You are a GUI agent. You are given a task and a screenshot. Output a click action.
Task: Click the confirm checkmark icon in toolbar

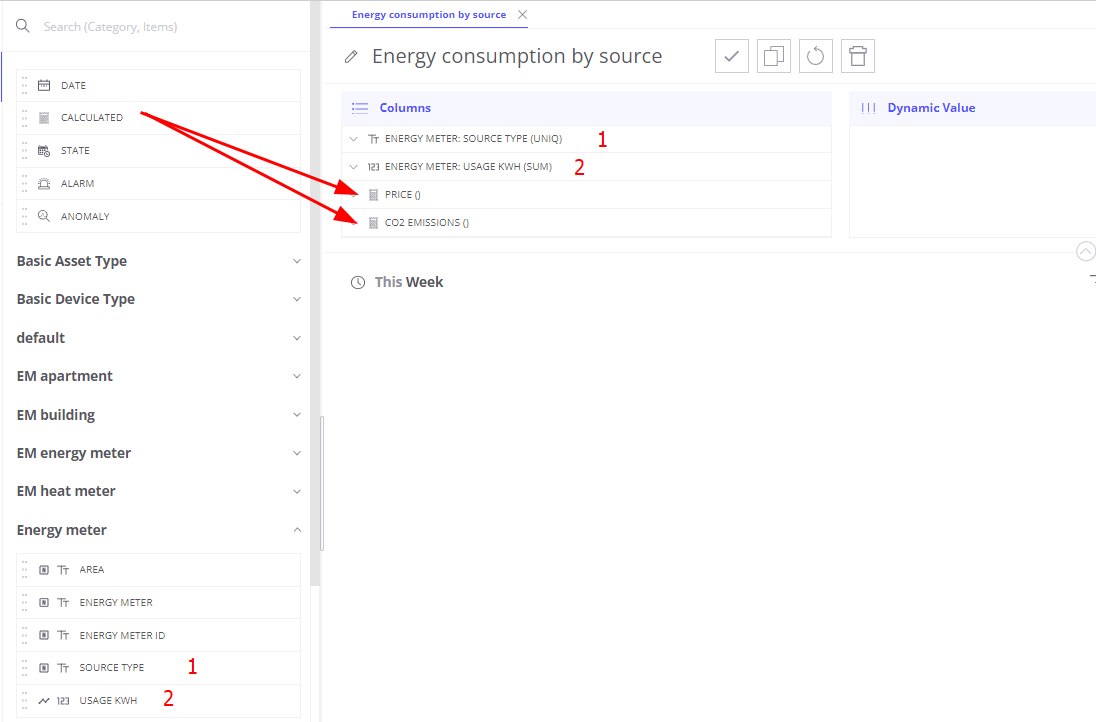(731, 56)
